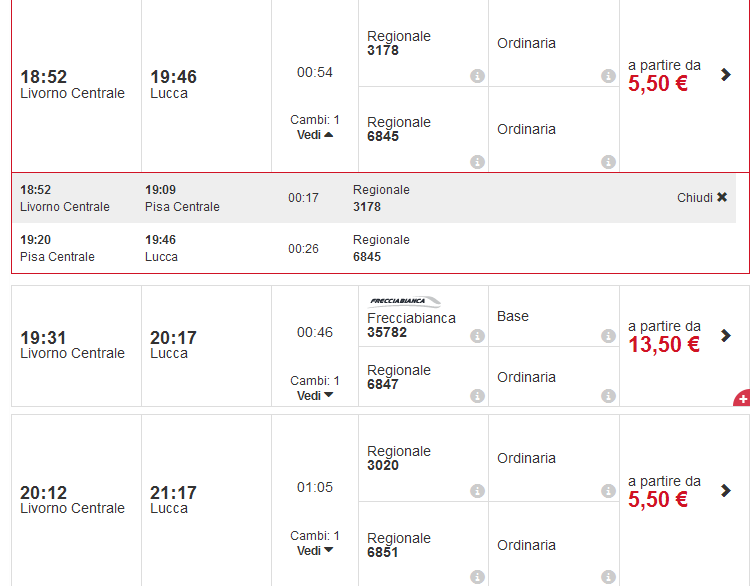This screenshot has width=750, height=586.
Task: Show info for Regionale 6847
Action: click(x=477, y=396)
